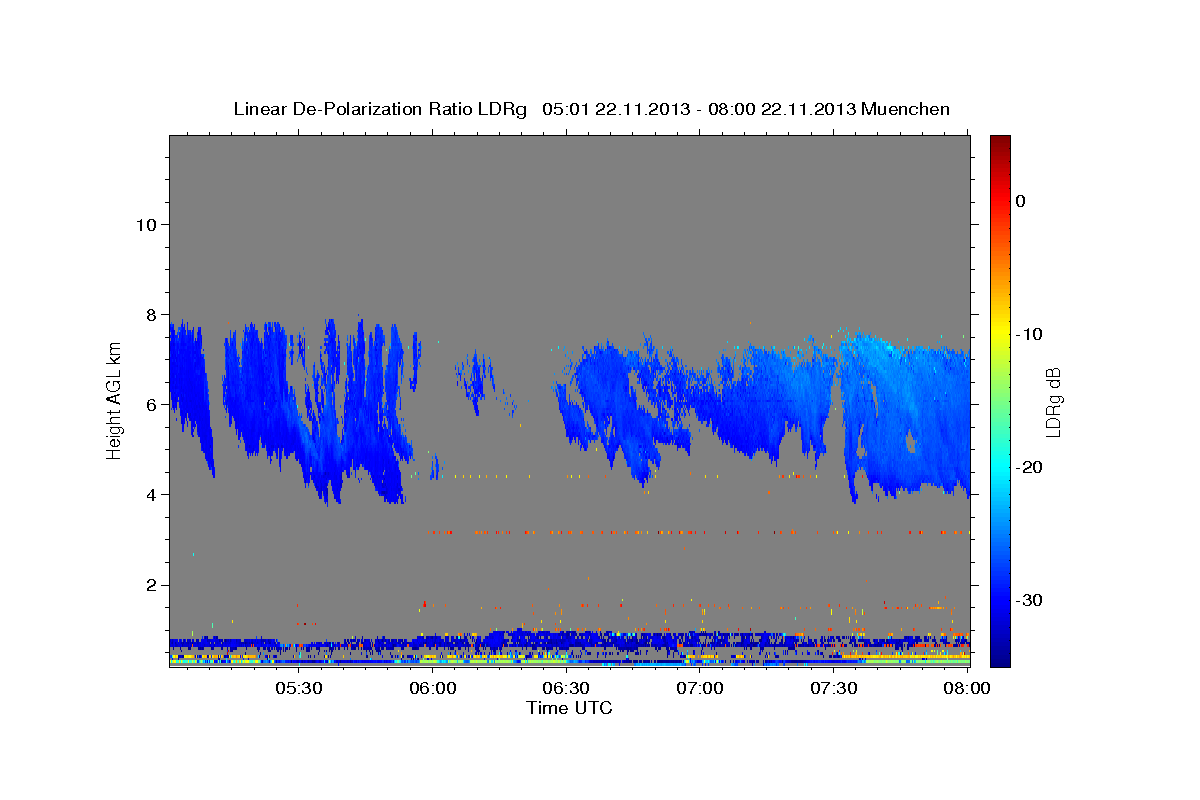Image resolution: width=1200 pixels, height=800 pixels.
Task: Click the '06:30' time tick label
Action: 566,688
